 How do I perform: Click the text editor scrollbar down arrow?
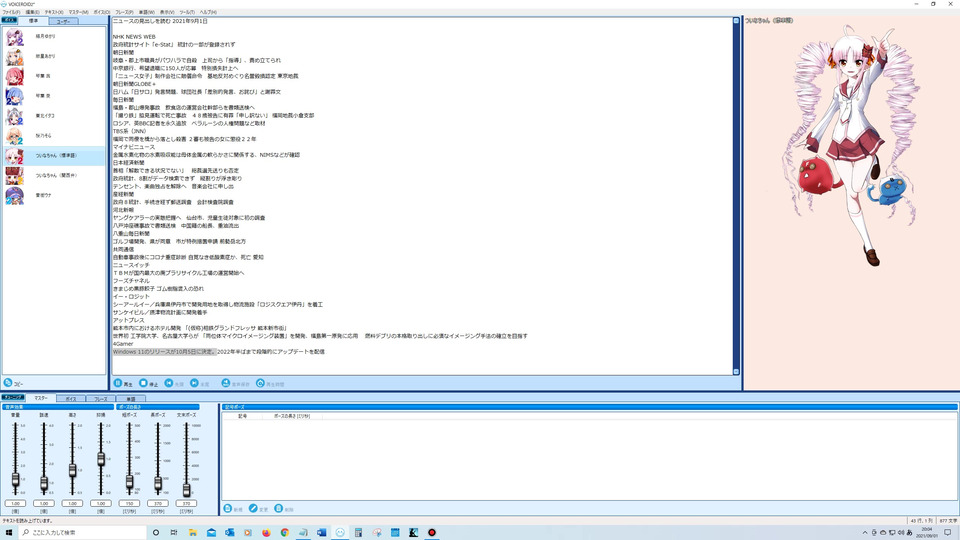tap(736, 372)
